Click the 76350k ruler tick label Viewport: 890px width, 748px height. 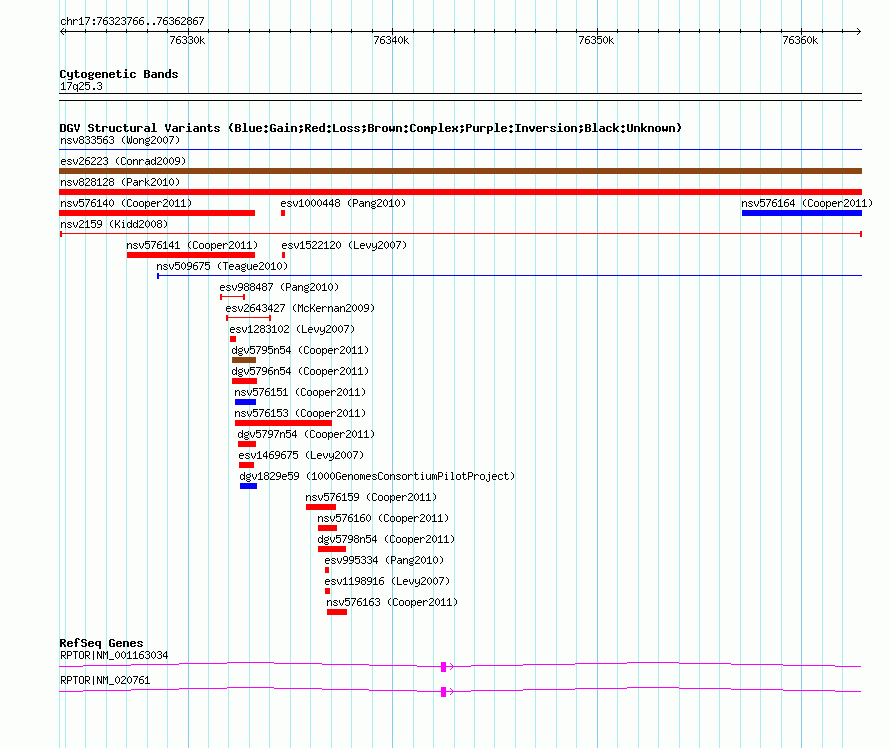[x=596, y=40]
